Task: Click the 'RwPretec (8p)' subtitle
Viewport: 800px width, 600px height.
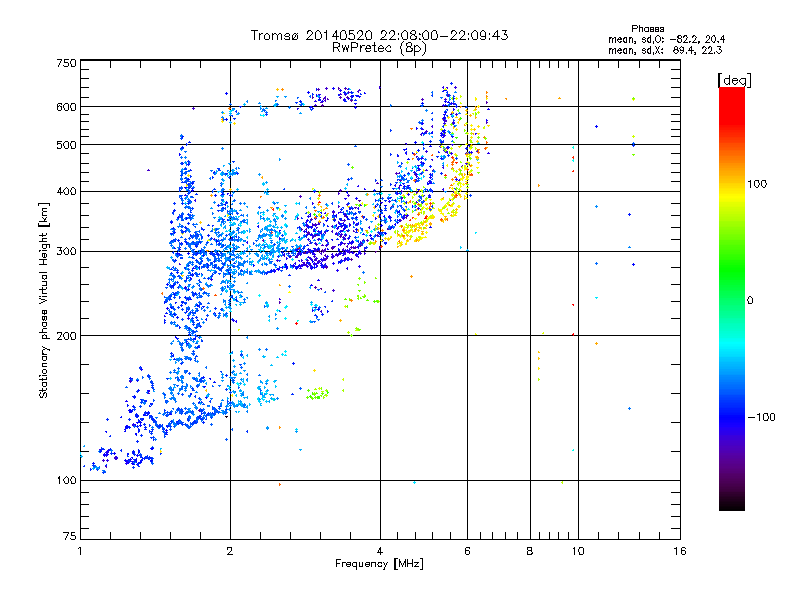Action: point(379,48)
